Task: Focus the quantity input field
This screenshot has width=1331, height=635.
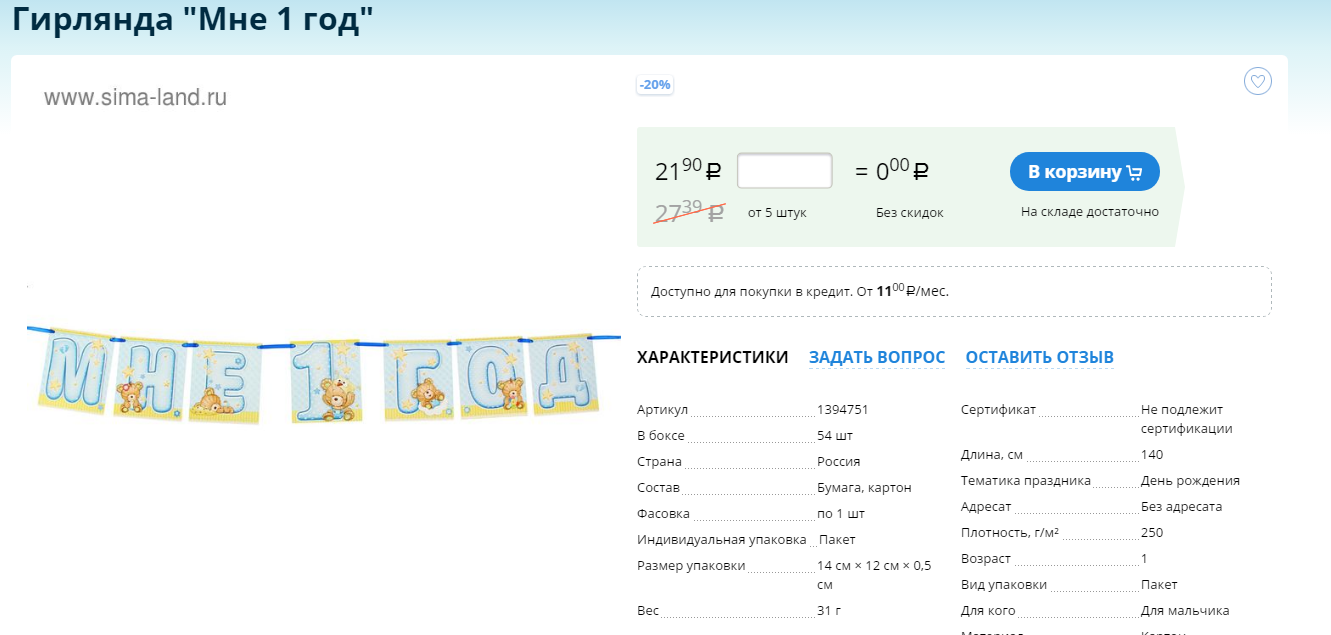Action: (x=784, y=171)
